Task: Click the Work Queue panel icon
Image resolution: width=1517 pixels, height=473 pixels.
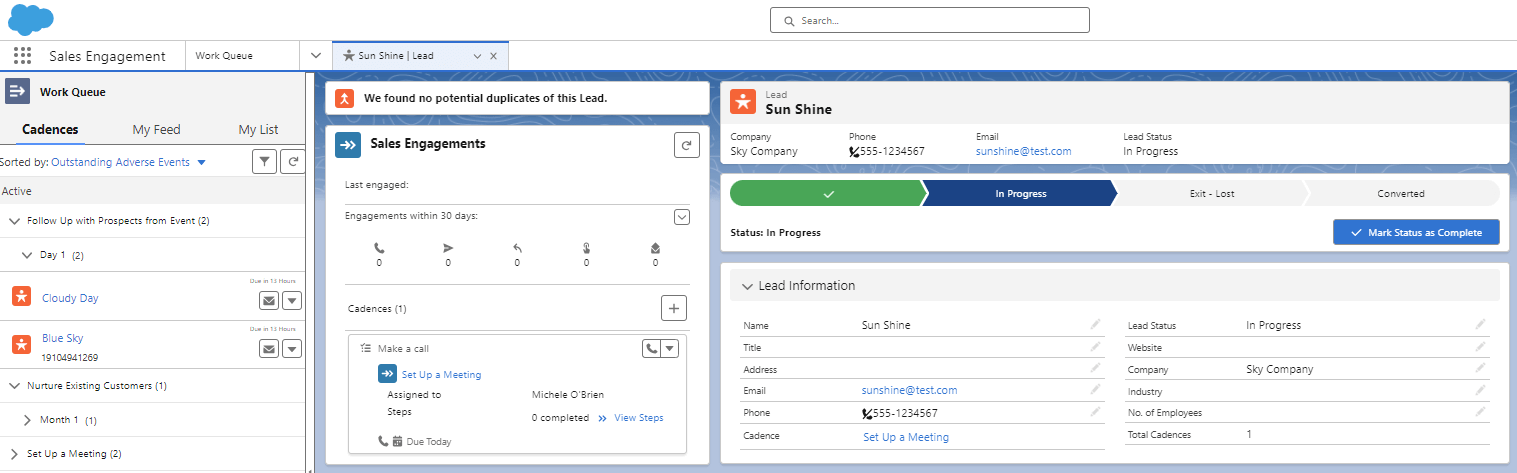Action: (x=18, y=91)
